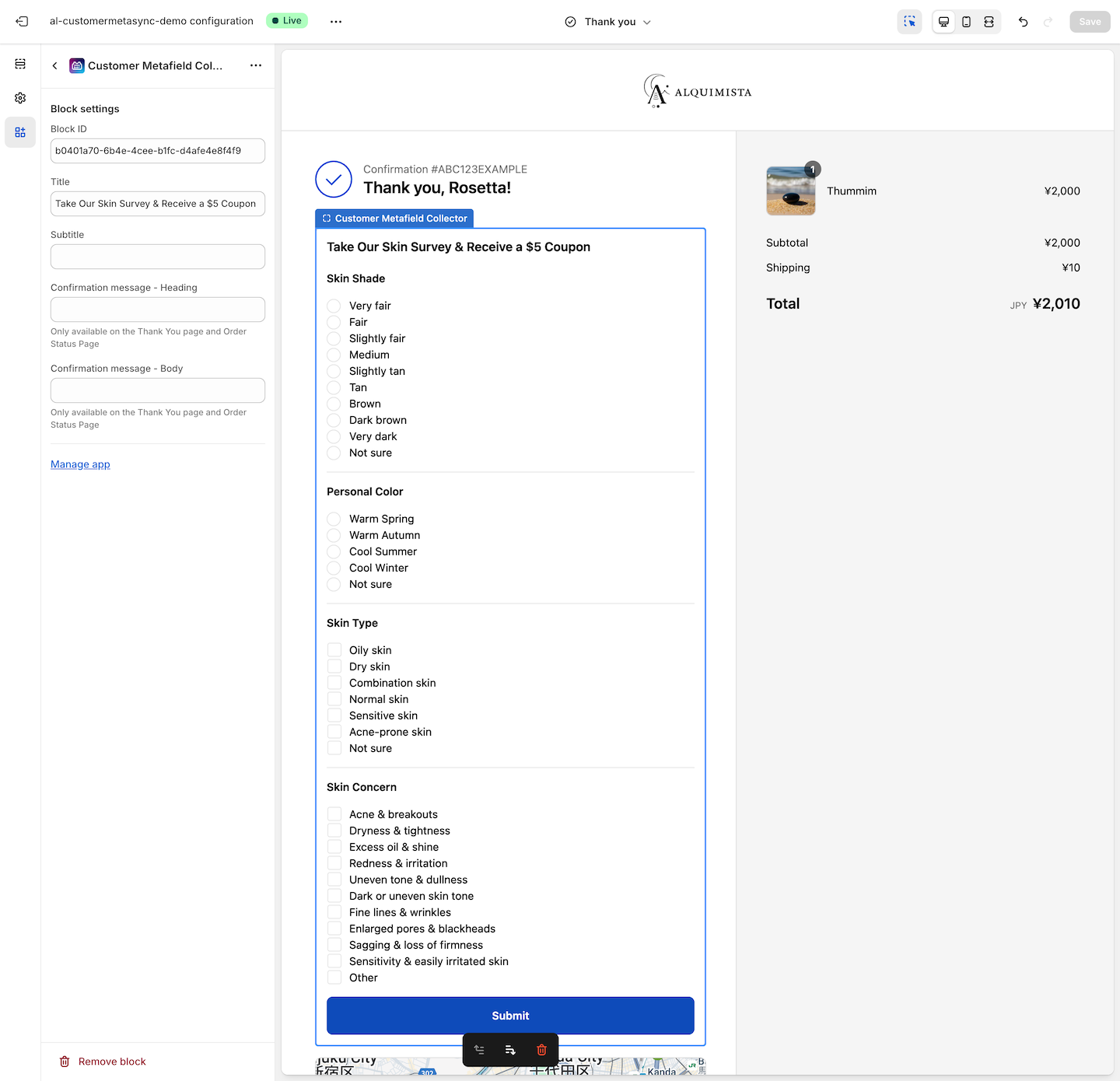Click the undo arrow icon

coord(1023,22)
